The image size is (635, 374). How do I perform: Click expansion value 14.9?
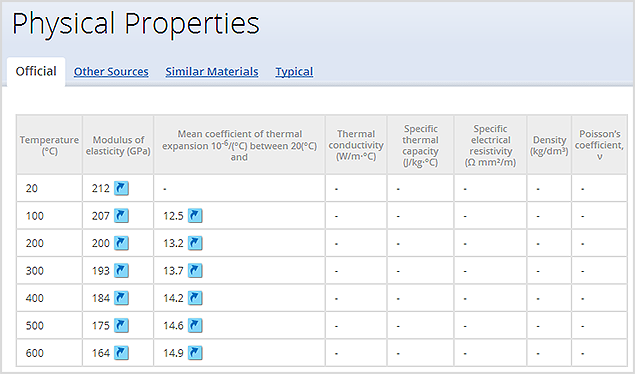[173, 353]
